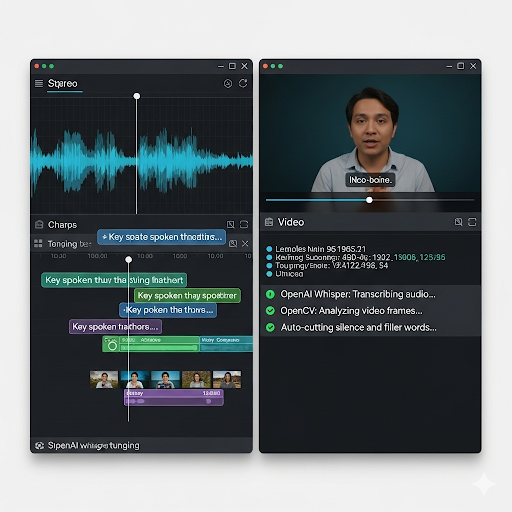Screen dimensions: 512x512
Task: Click the video preview of the speaker
Action: (x=370, y=133)
